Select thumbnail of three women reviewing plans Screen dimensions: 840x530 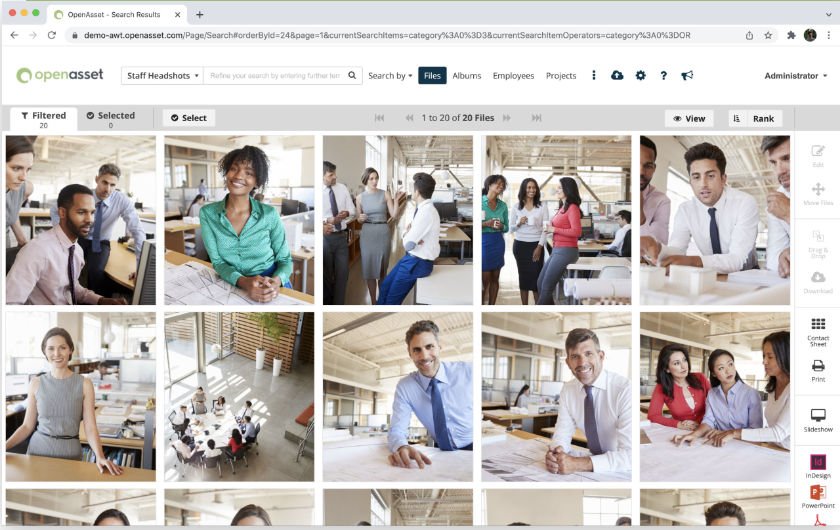coord(715,397)
